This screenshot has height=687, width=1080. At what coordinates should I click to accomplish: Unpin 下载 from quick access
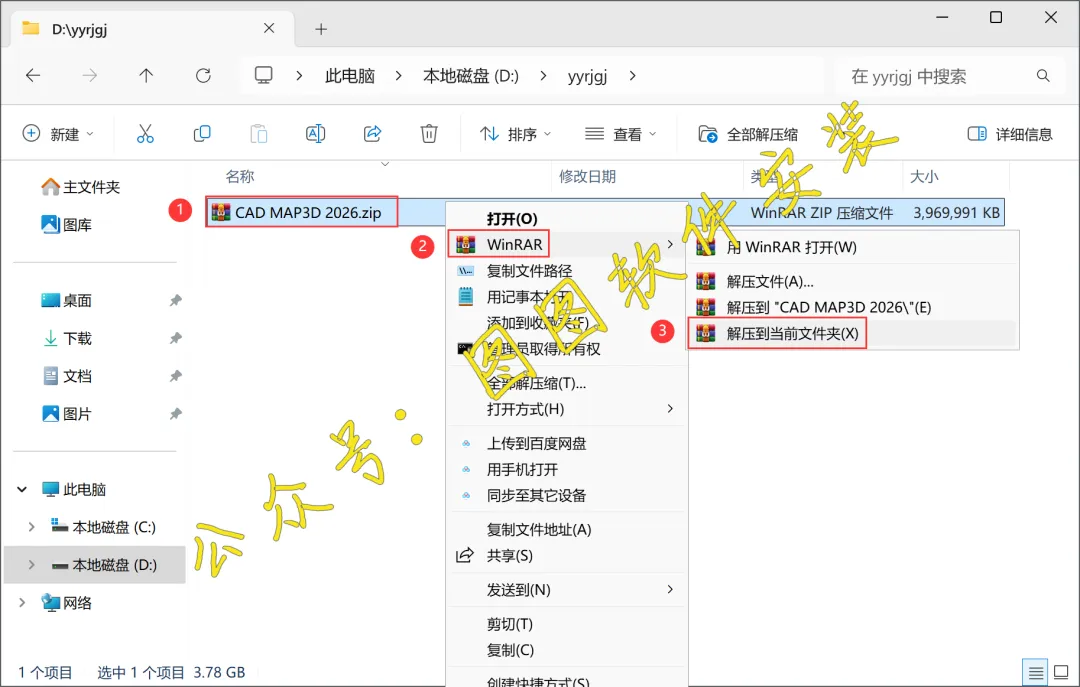point(176,338)
